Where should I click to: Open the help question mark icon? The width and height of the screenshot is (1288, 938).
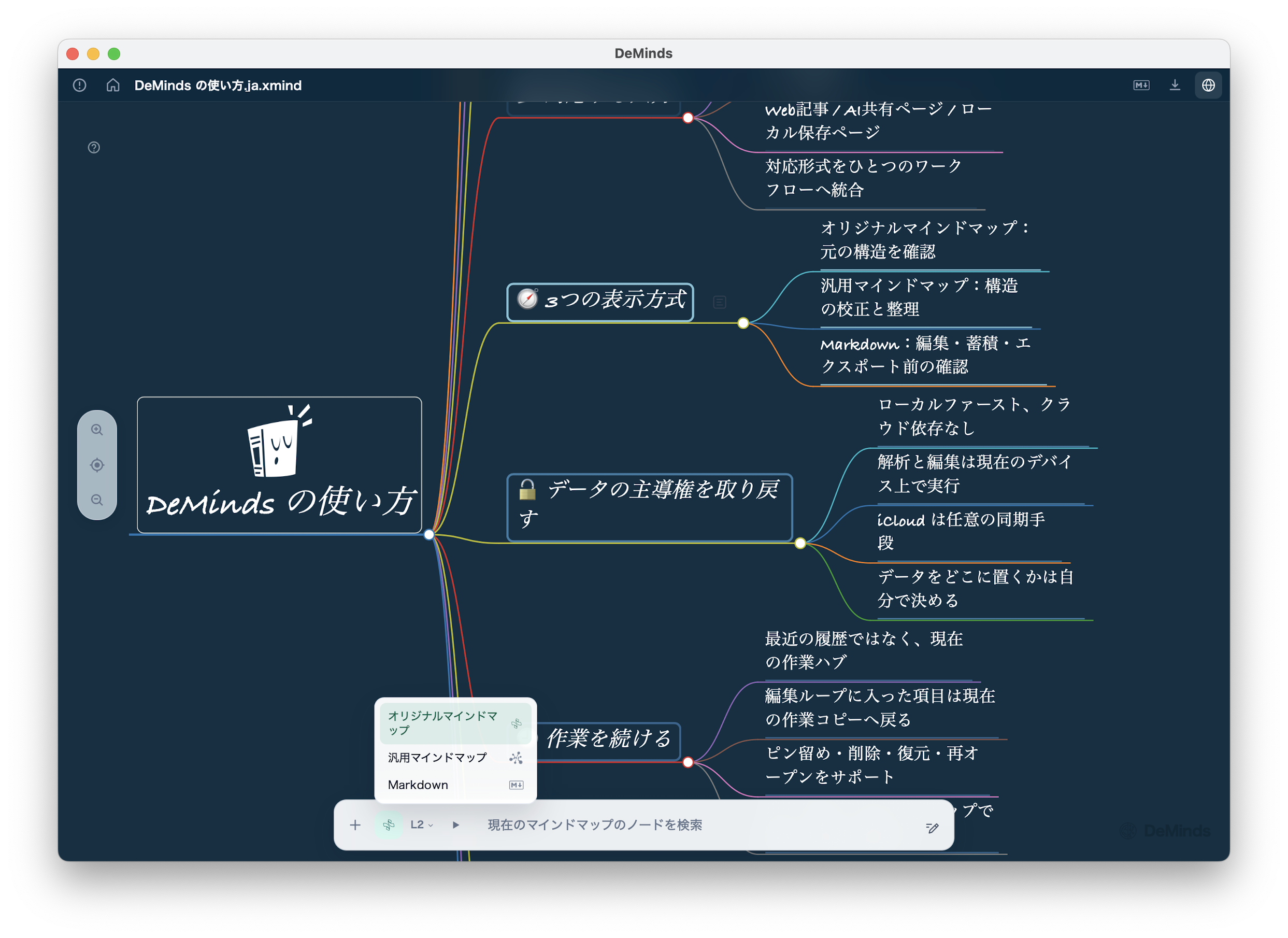(x=94, y=148)
